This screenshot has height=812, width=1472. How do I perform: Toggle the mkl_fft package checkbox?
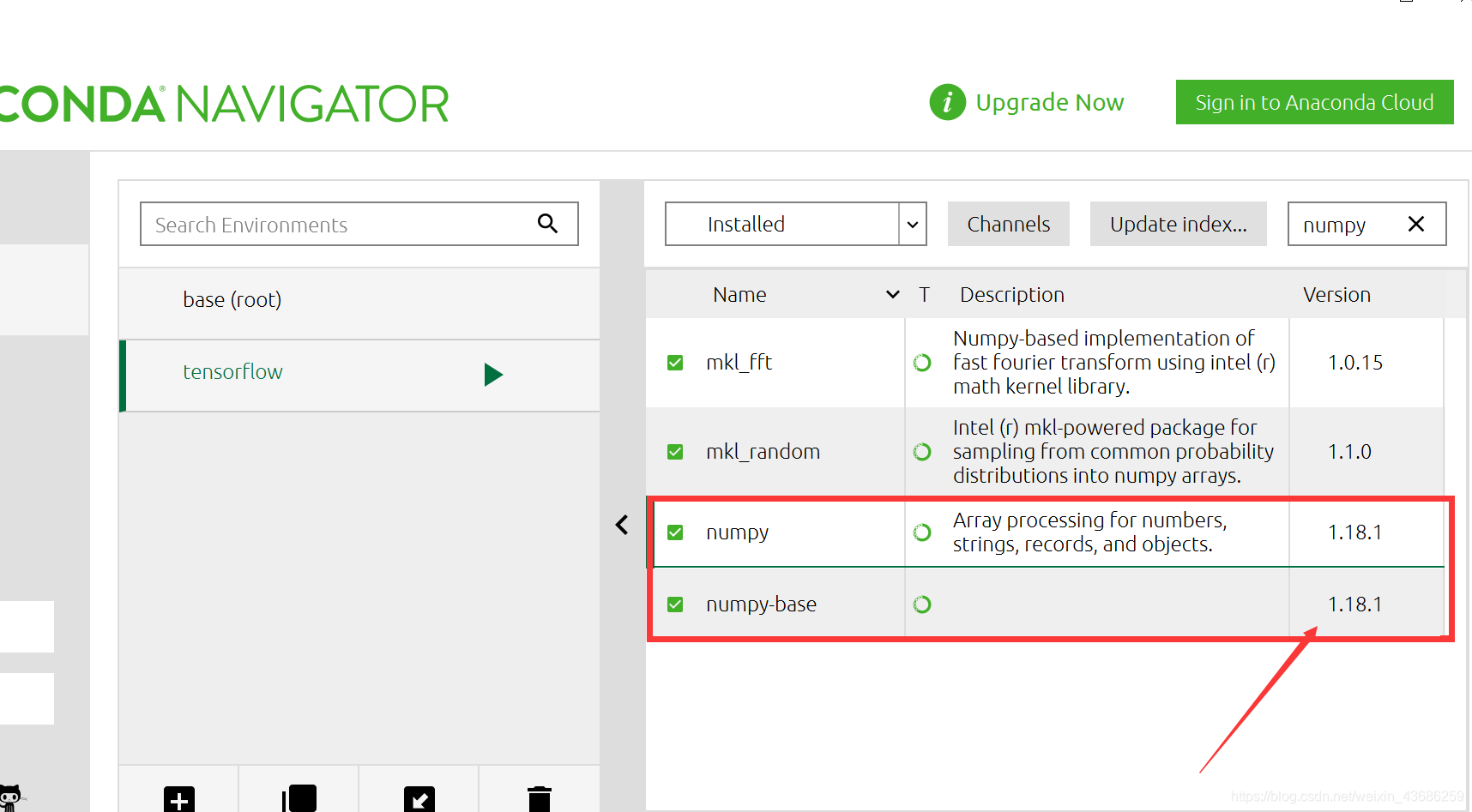tap(675, 363)
